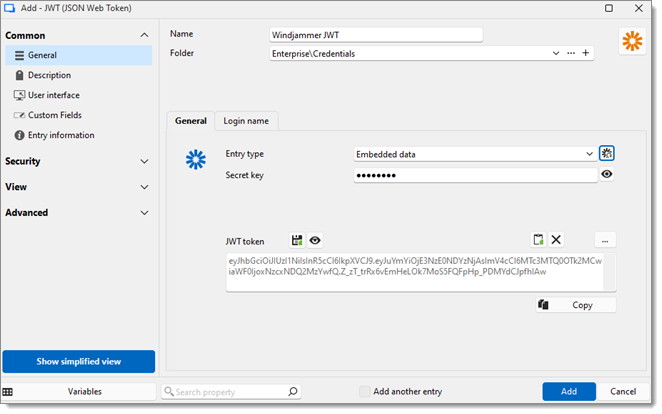Click Show simplified view button
662x414 pixels.
[x=79, y=362]
